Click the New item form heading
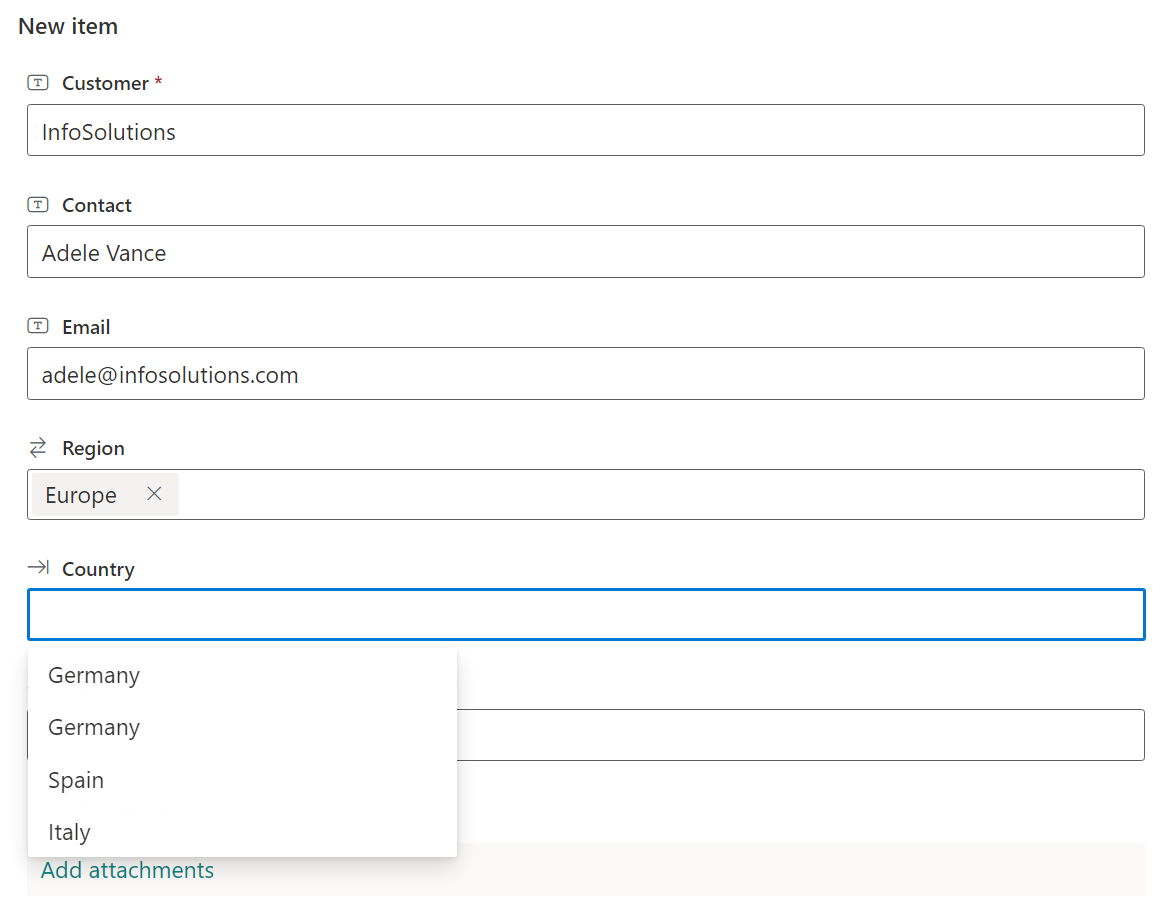Image resolution: width=1173 pixels, height=903 pixels. click(x=68, y=27)
